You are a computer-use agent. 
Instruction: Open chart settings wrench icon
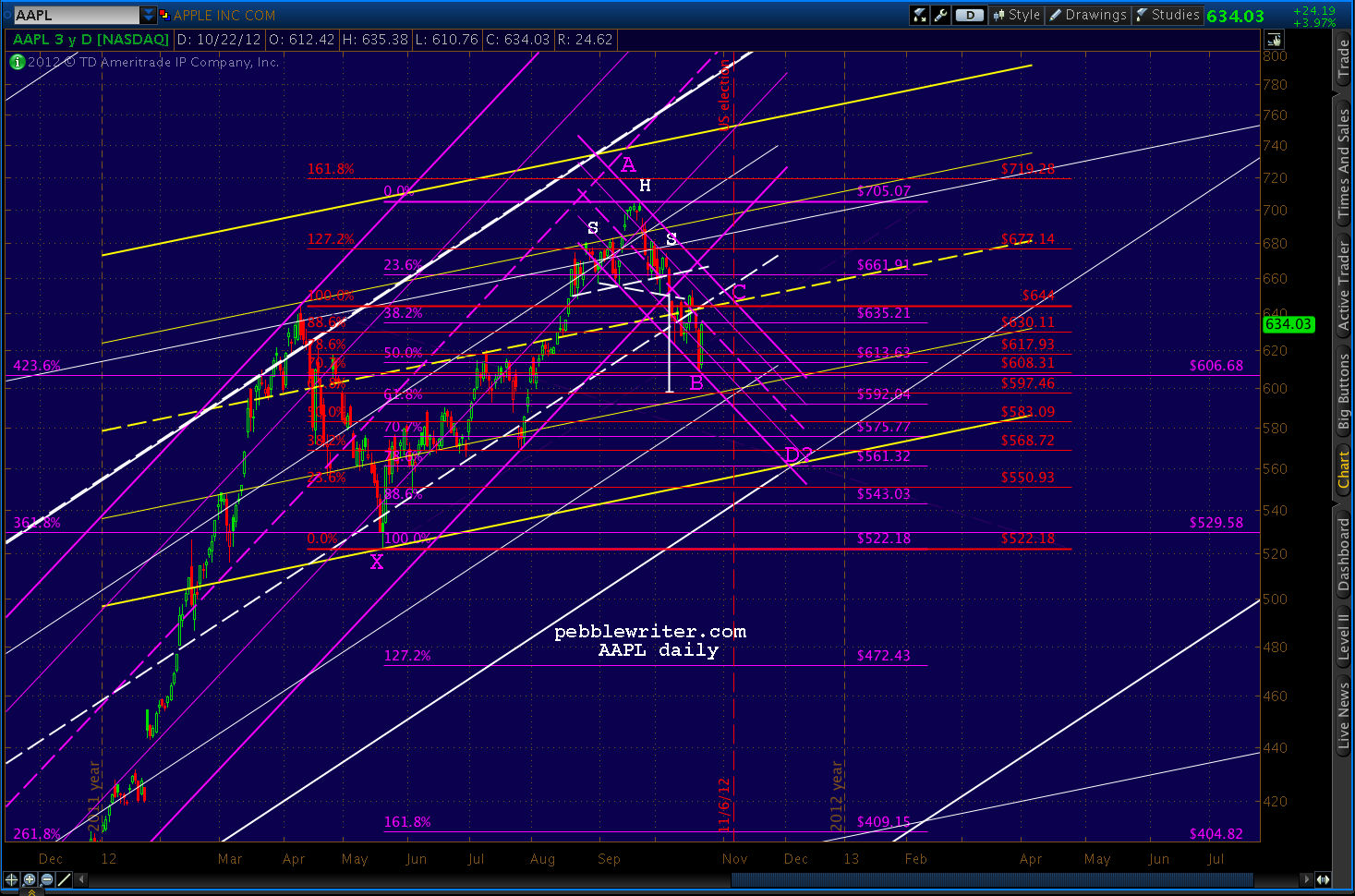coord(940,15)
